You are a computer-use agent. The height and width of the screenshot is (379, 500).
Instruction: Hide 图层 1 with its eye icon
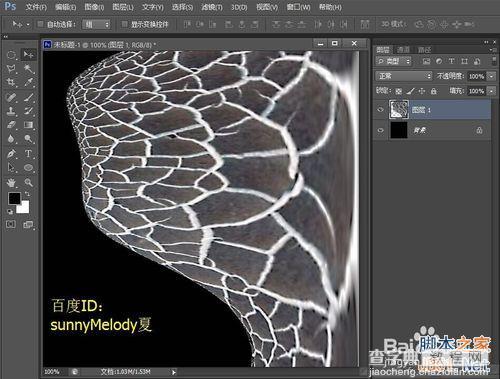[380, 110]
